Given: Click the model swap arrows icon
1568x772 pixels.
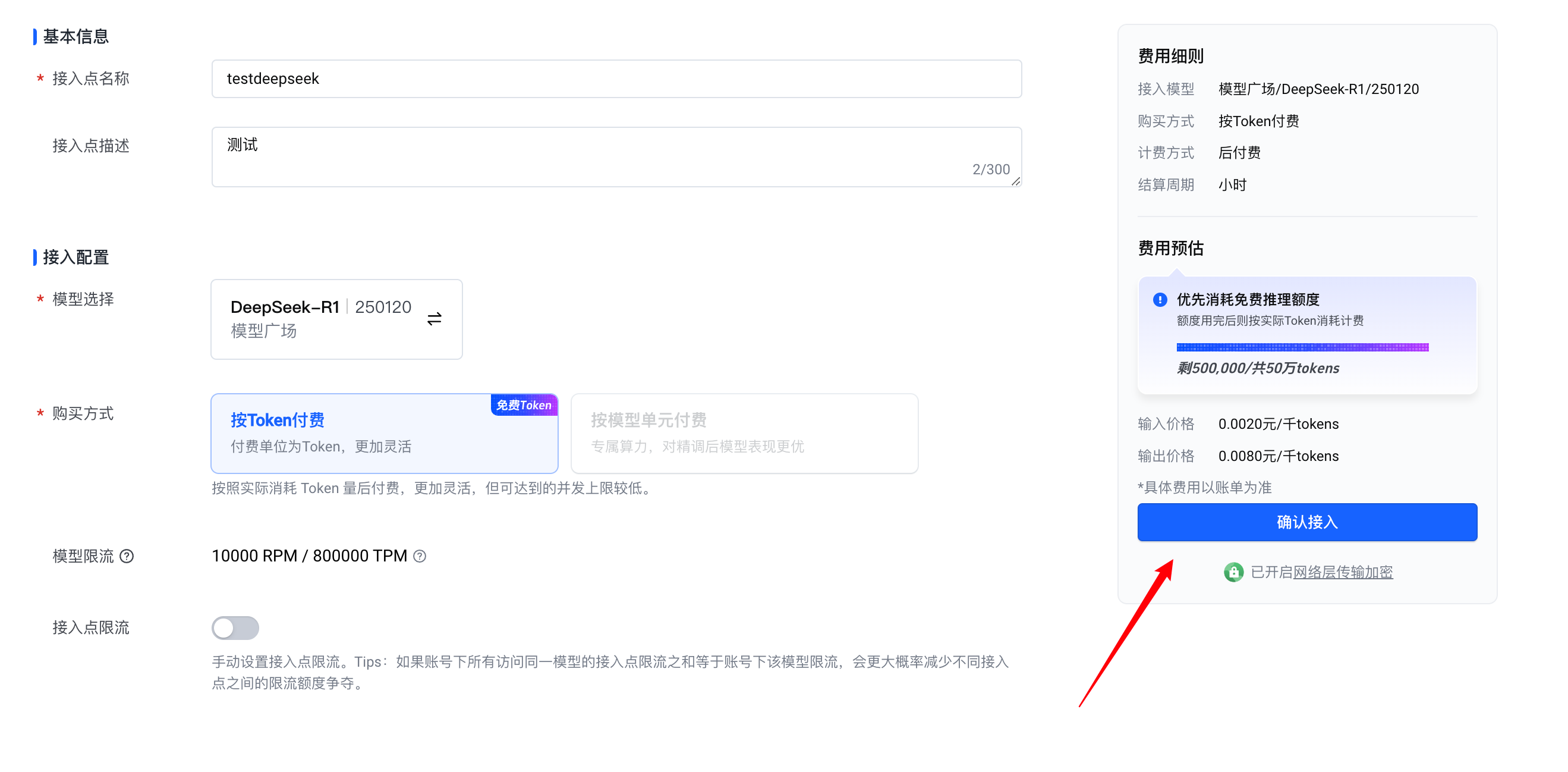Looking at the screenshot, I should pyautogui.click(x=434, y=319).
